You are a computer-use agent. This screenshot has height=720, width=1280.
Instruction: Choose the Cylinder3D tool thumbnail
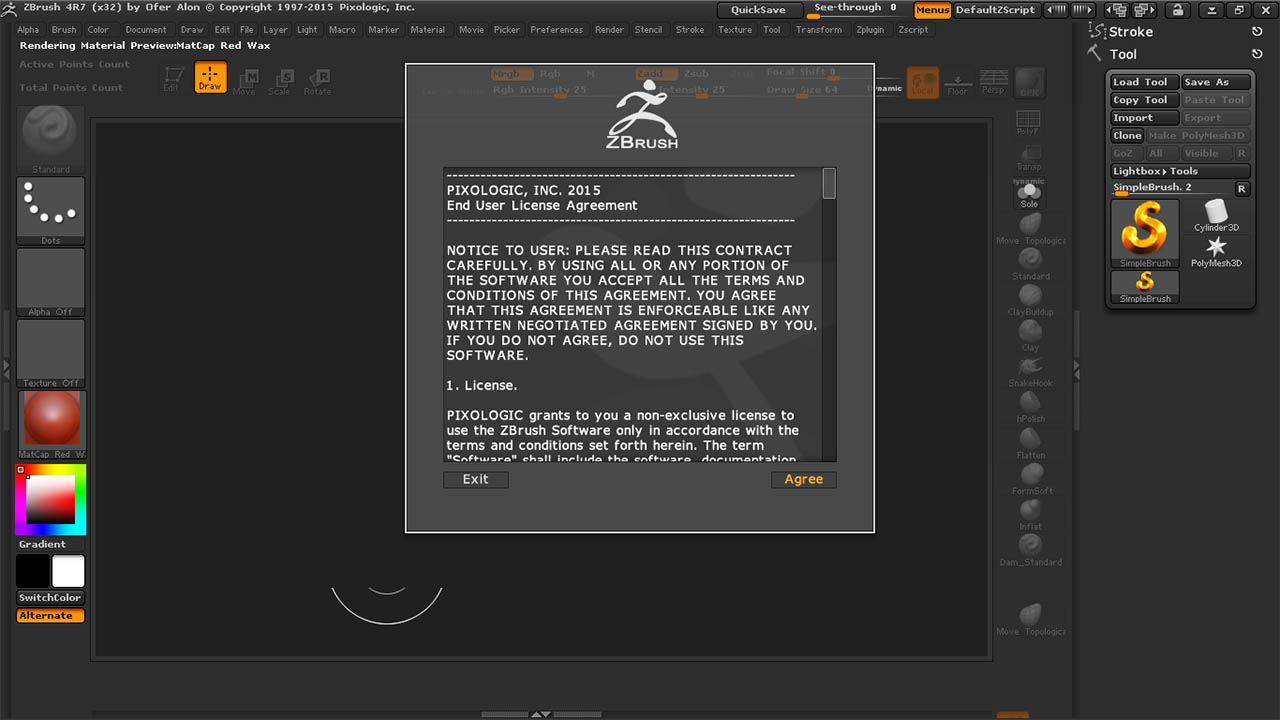1216,215
